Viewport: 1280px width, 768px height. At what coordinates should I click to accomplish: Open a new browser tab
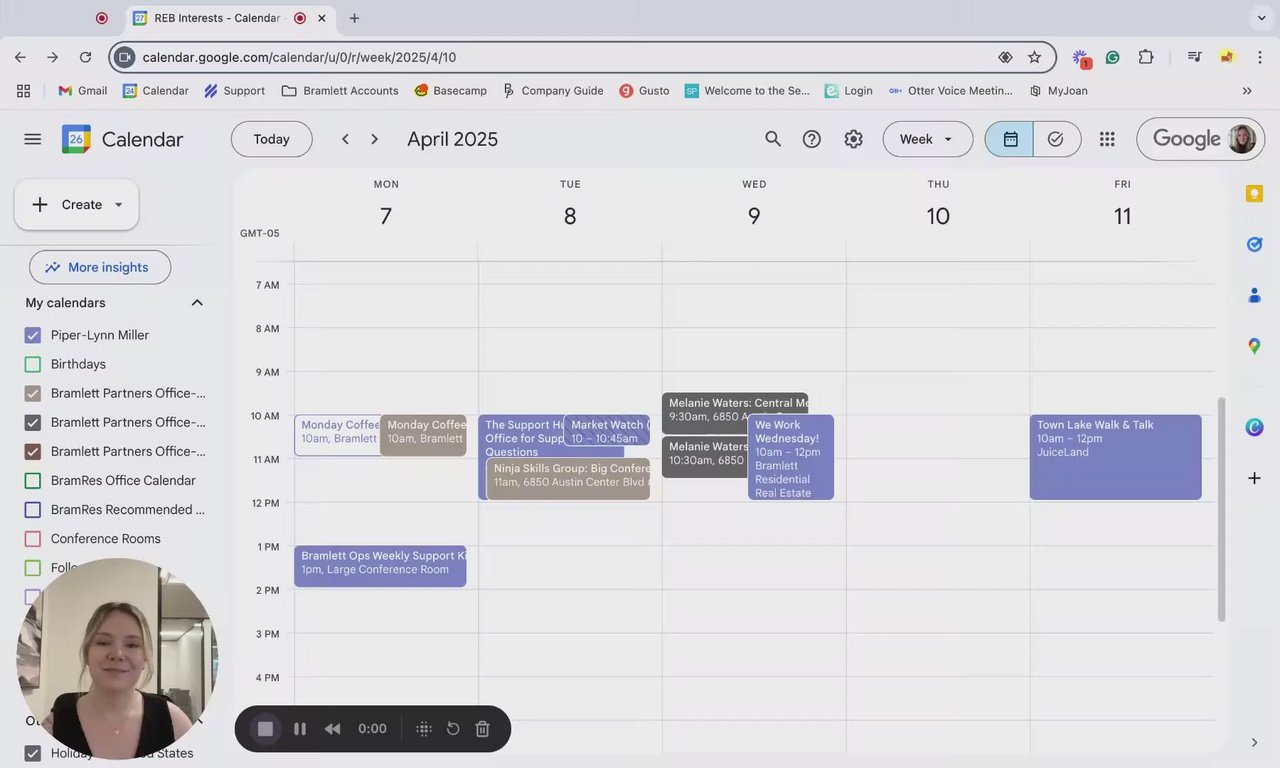tap(354, 18)
